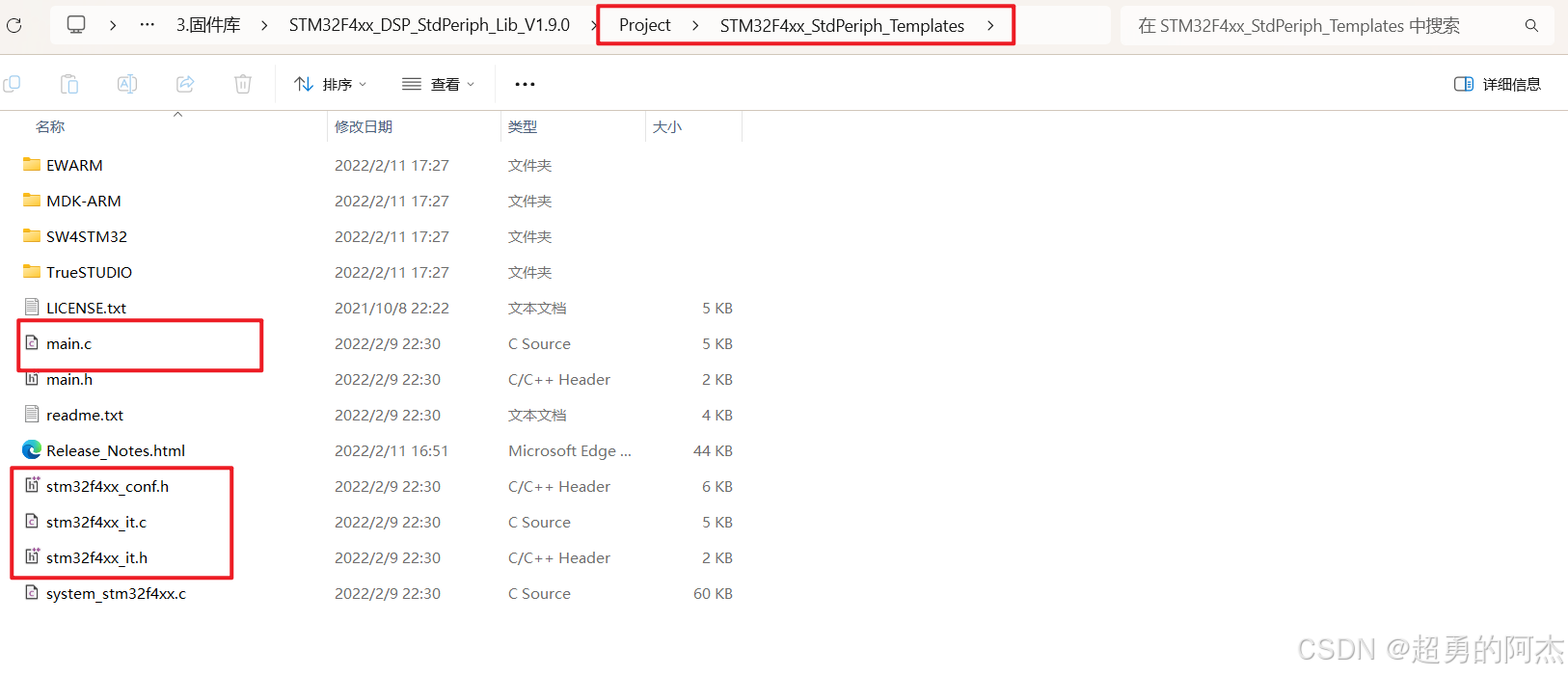Select the EWARM folder name
The image size is (1568, 676).
tap(74, 166)
